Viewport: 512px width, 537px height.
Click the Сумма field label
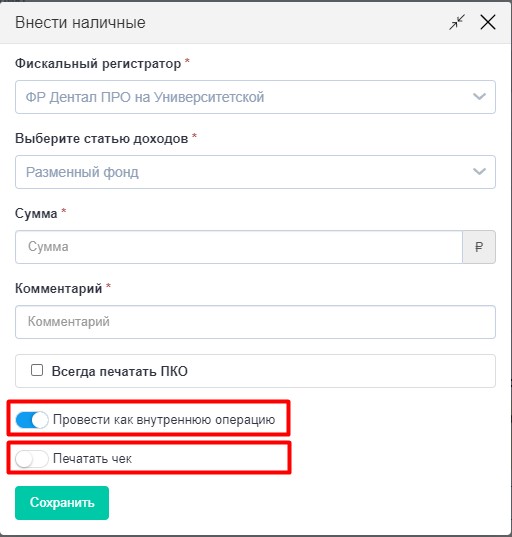(36, 214)
